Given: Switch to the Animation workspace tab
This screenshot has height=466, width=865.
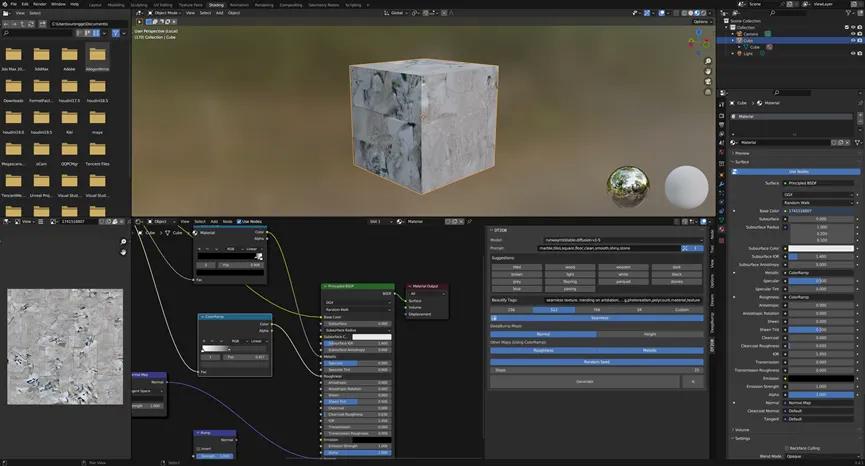Looking at the screenshot, I should (x=239, y=4).
